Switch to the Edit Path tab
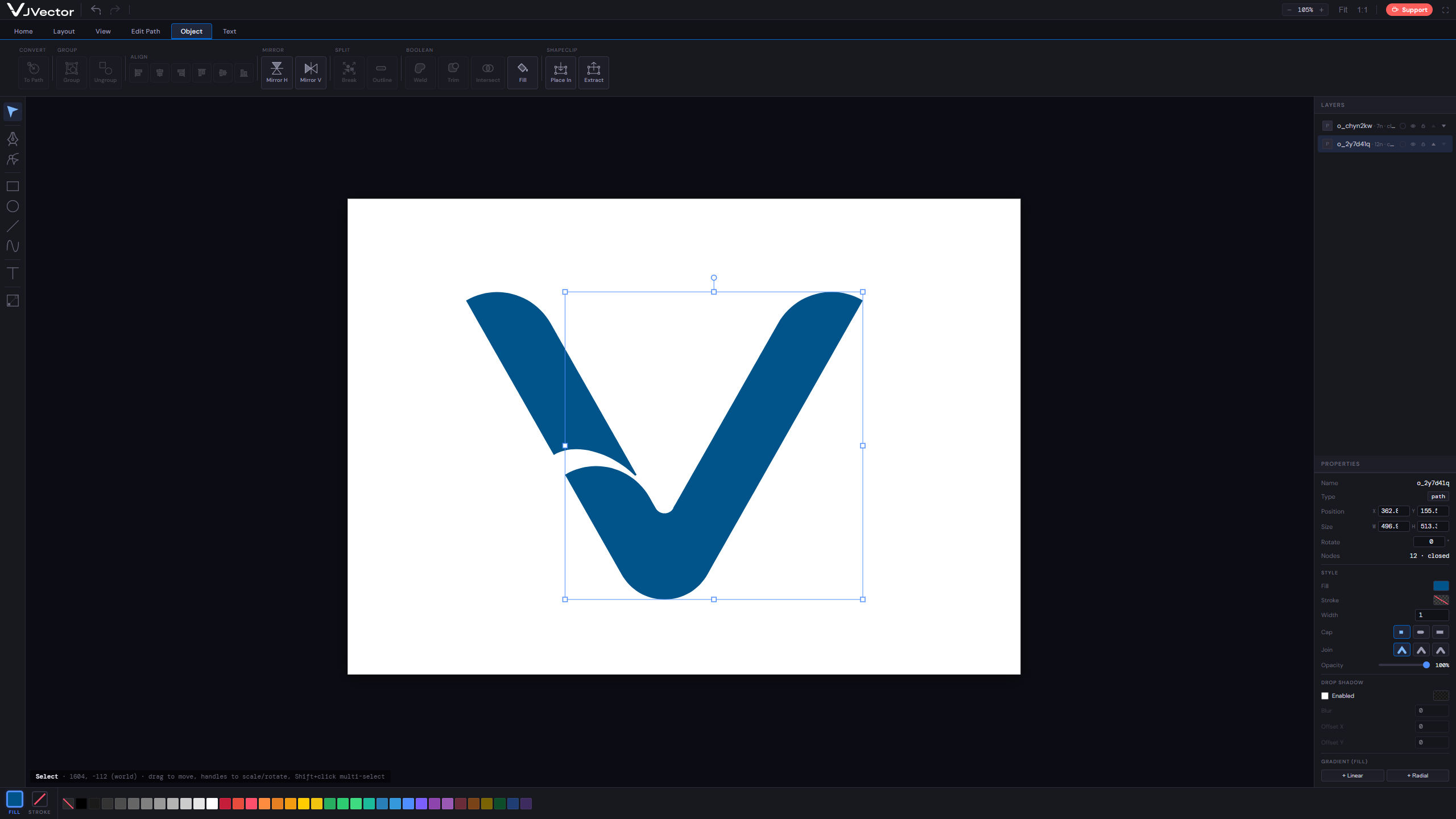 pyautogui.click(x=146, y=31)
